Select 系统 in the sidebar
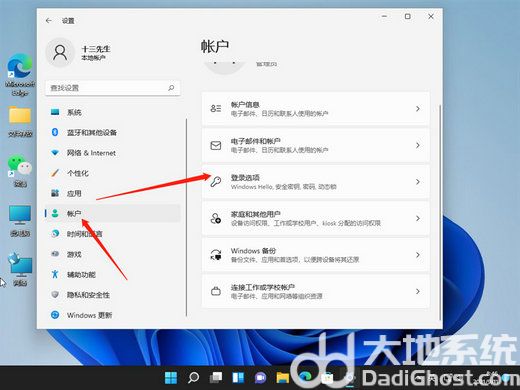The width and height of the screenshot is (520, 390). coord(112,112)
